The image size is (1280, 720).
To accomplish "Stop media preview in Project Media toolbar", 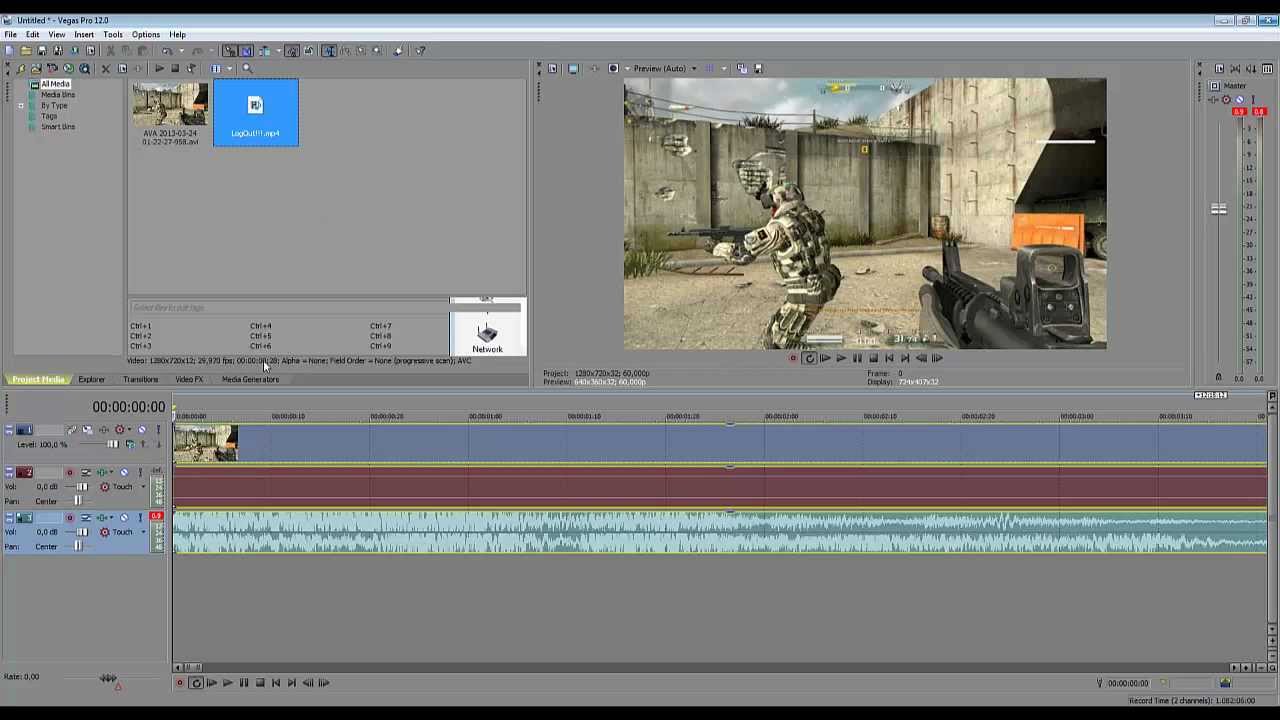I will pyautogui.click(x=174, y=69).
